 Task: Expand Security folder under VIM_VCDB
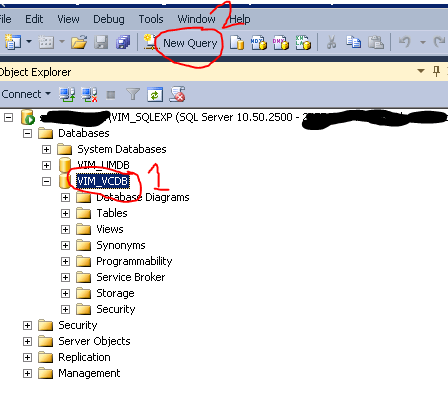[x=65, y=309]
